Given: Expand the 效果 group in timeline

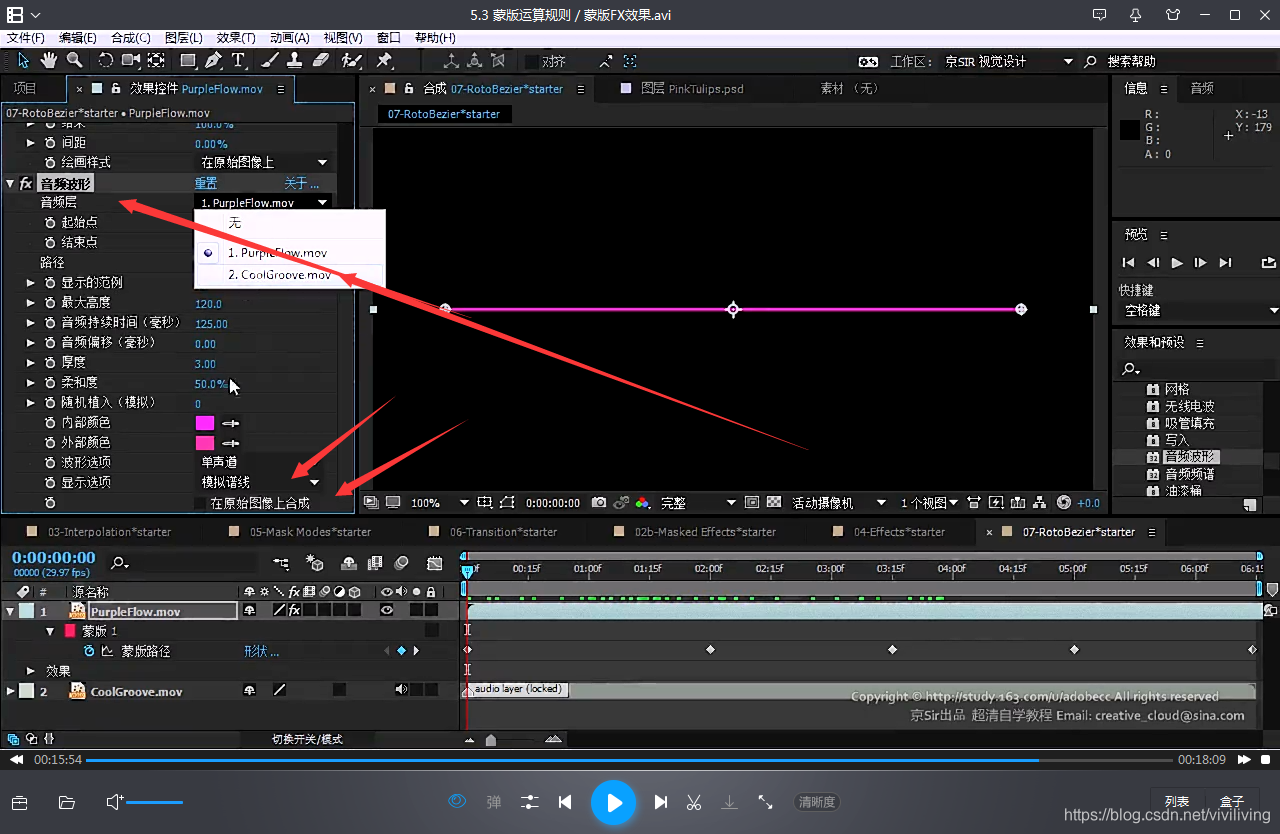Looking at the screenshot, I should click(x=31, y=671).
